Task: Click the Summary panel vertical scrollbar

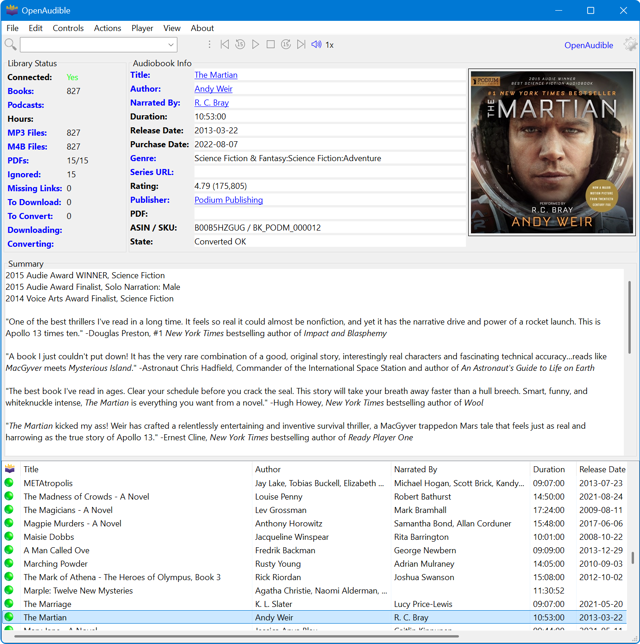Action: 629,317
